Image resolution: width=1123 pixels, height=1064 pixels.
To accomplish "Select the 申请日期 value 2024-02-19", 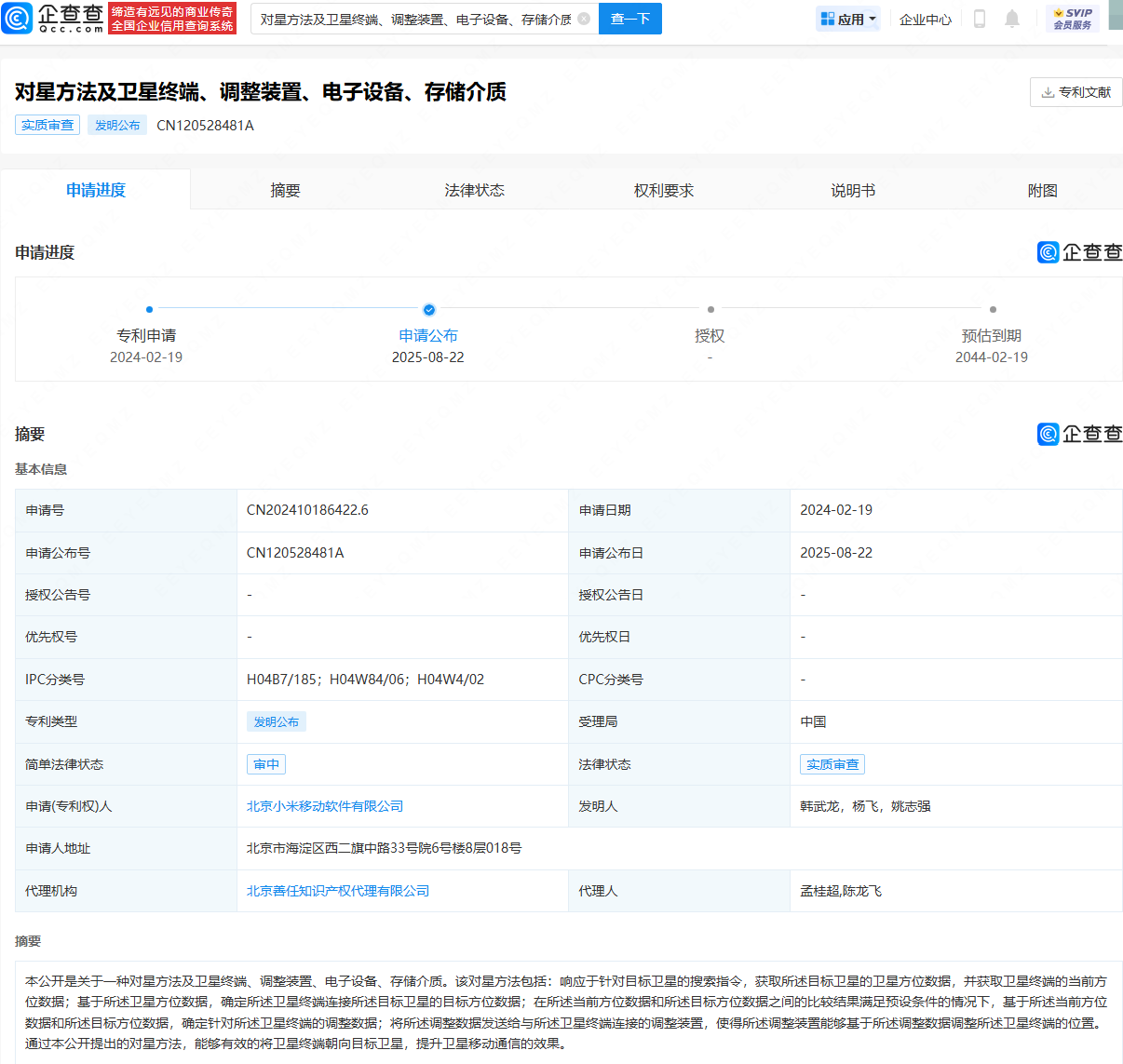I will tap(836, 510).
